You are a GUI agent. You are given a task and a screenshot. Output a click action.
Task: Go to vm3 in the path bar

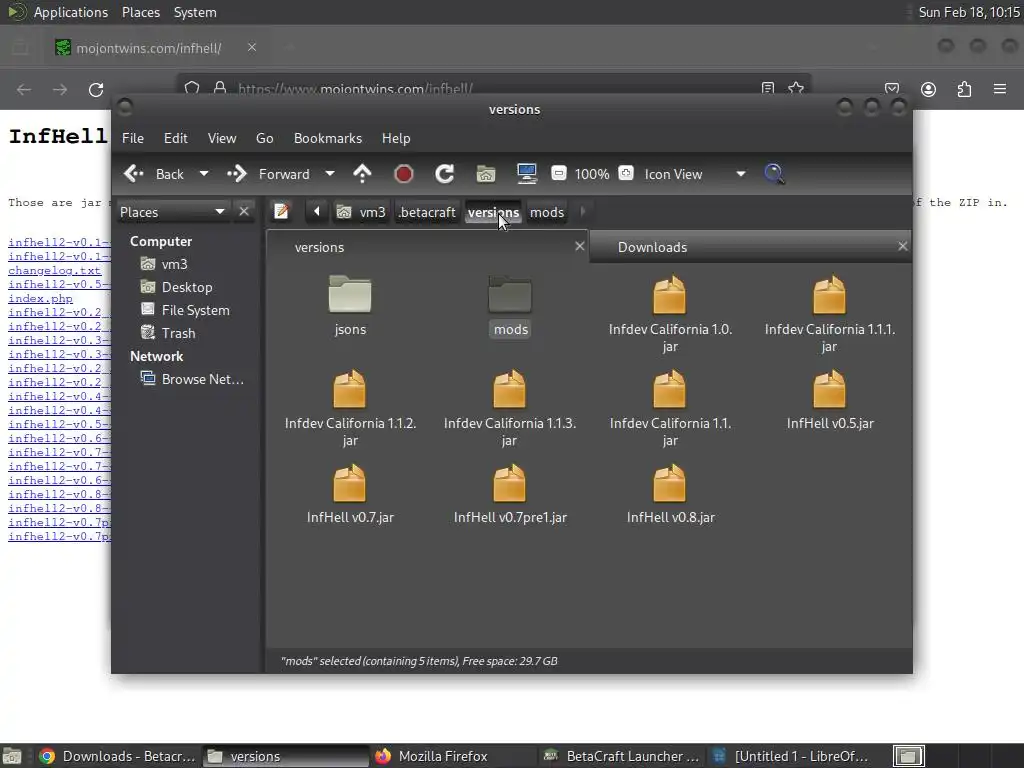coord(361,212)
